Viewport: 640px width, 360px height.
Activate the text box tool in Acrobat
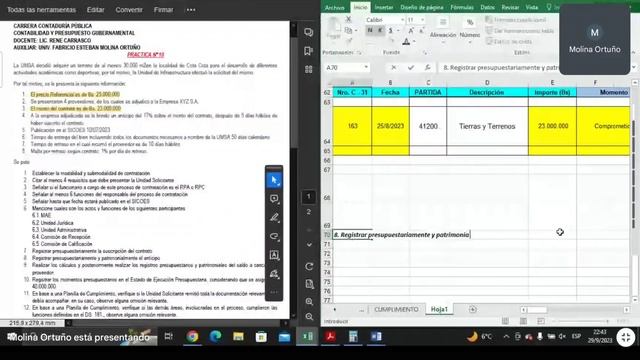(274, 255)
